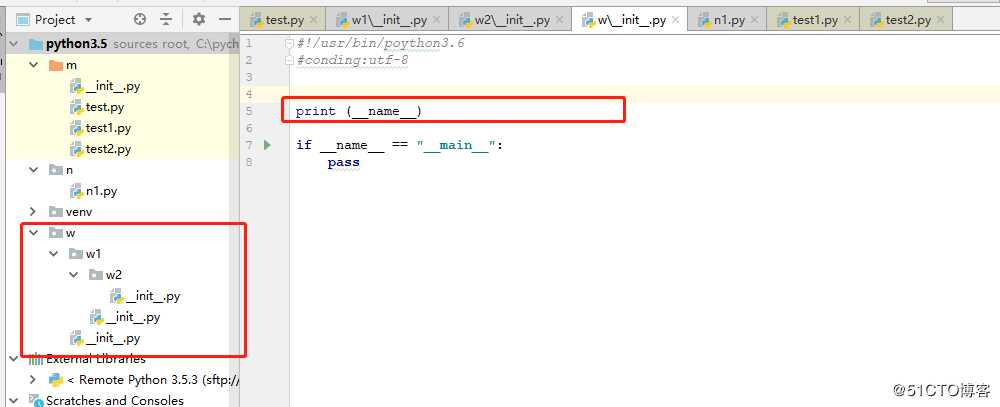The height and width of the screenshot is (407, 1000).
Task: Click the if __name__ == "__main__" line
Action: coord(400,145)
